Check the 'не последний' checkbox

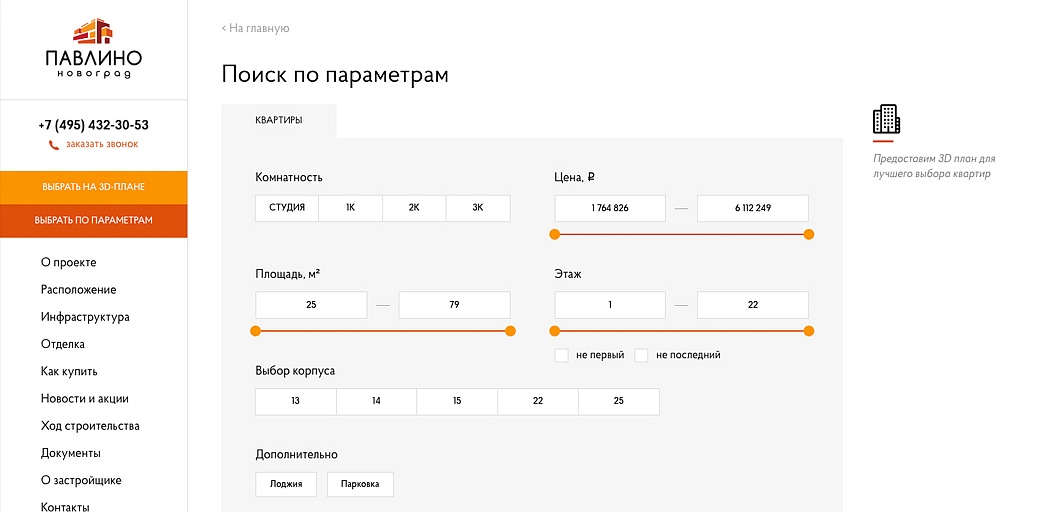[x=642, y=355]
